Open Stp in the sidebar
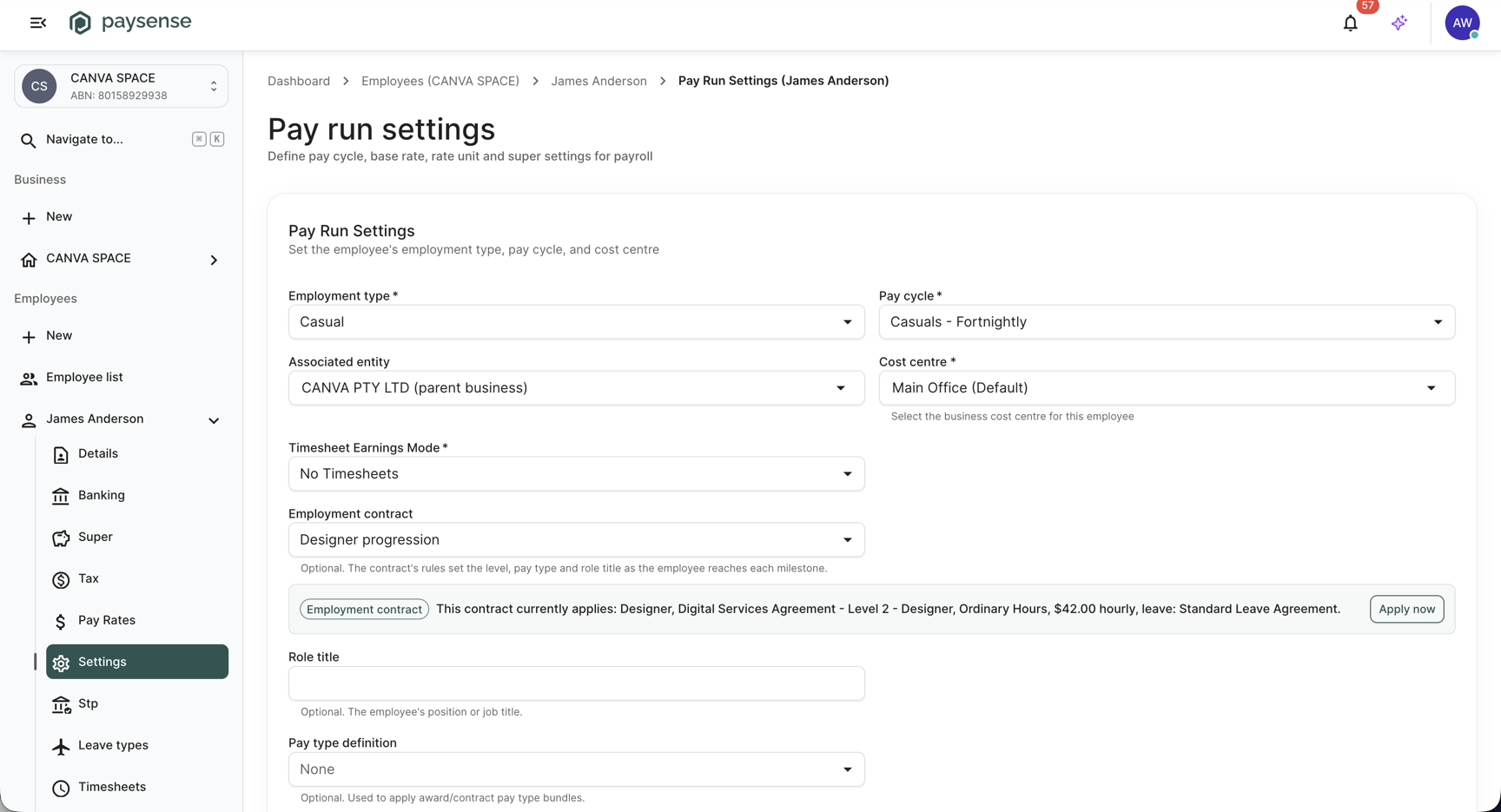This screenshot has height=812, width=1501. (137, 704)
